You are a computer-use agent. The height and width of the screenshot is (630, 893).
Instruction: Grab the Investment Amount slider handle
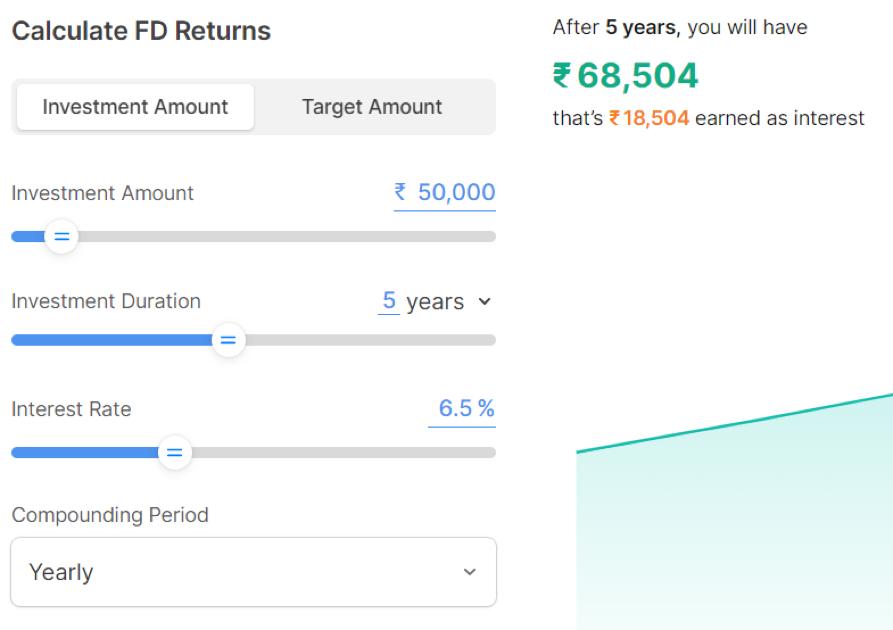[62, 237]
